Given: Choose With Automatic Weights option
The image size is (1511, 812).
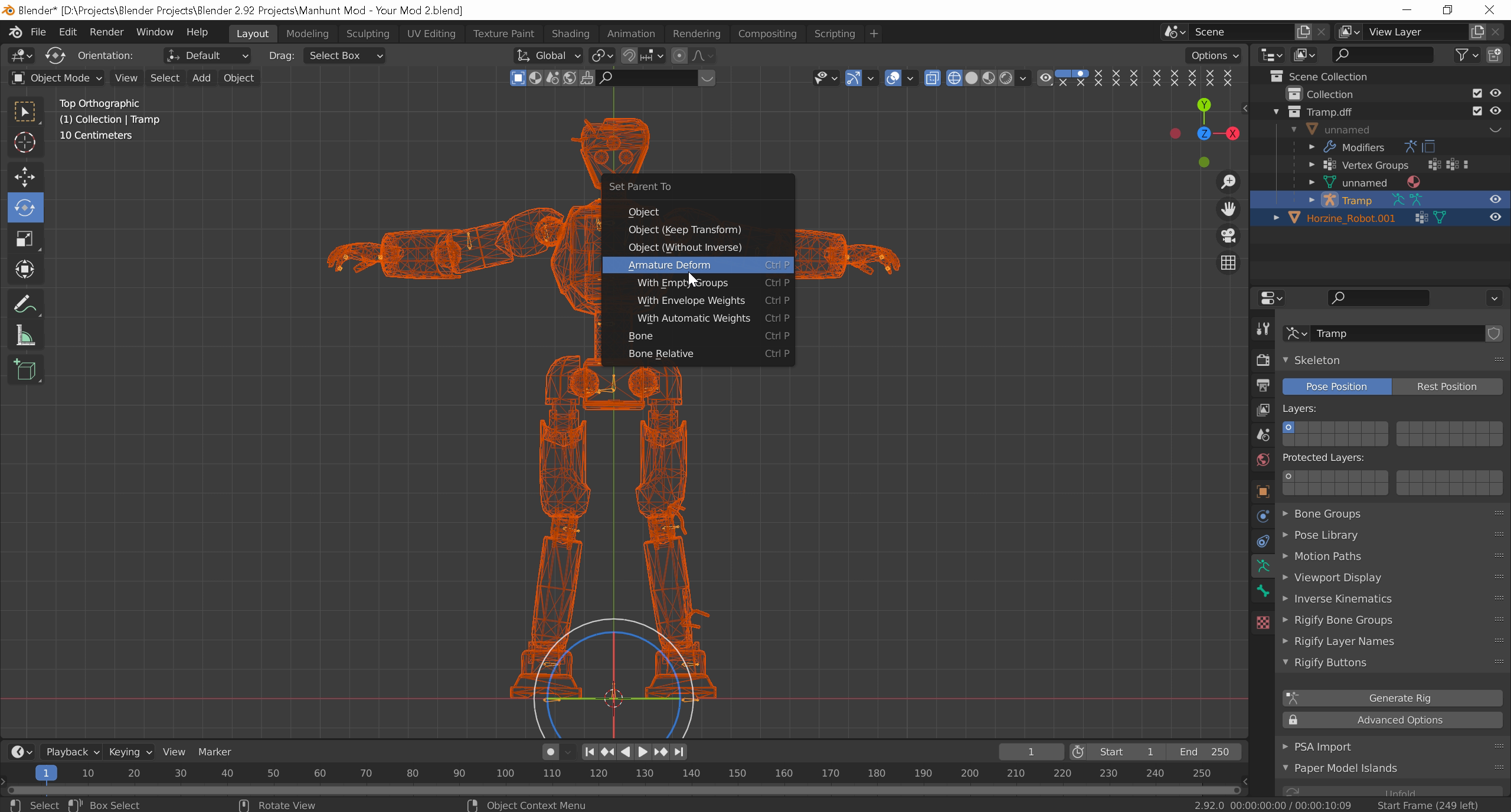Looking at the screenshot, I should tap(693, 318).
